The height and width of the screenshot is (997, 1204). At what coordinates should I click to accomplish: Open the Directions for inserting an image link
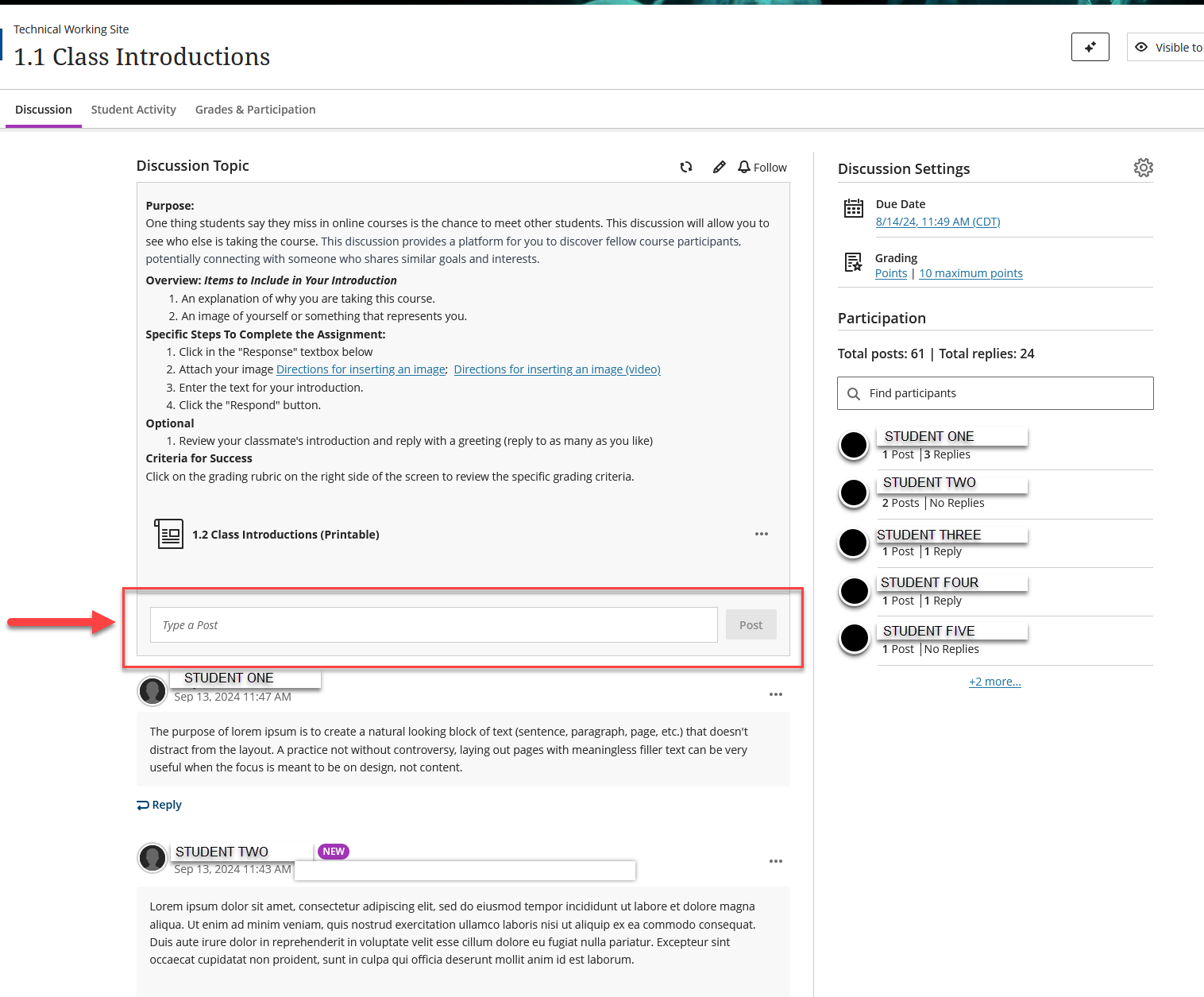tap(361, 369)
